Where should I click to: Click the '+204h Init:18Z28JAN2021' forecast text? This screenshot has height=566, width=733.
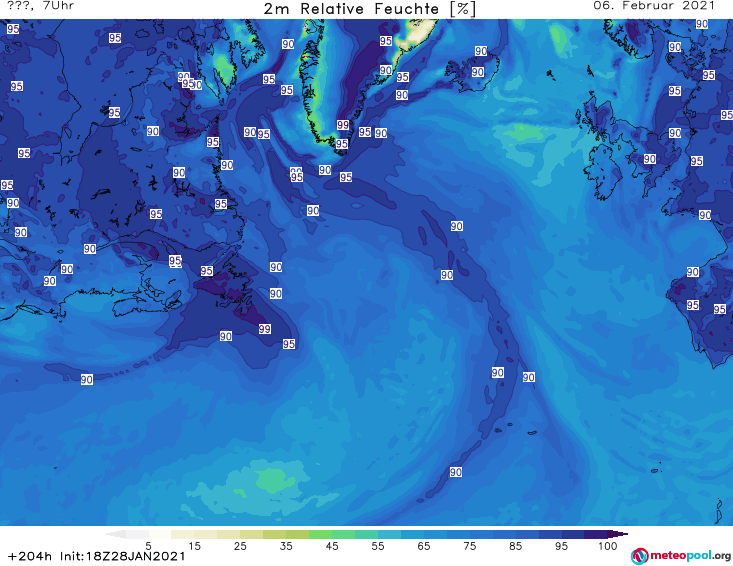[97, 556]
